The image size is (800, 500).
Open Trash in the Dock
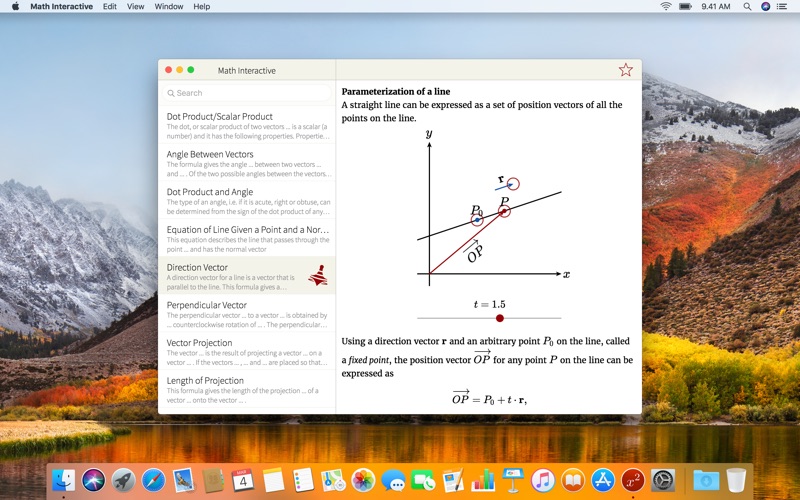coord(736,480)
